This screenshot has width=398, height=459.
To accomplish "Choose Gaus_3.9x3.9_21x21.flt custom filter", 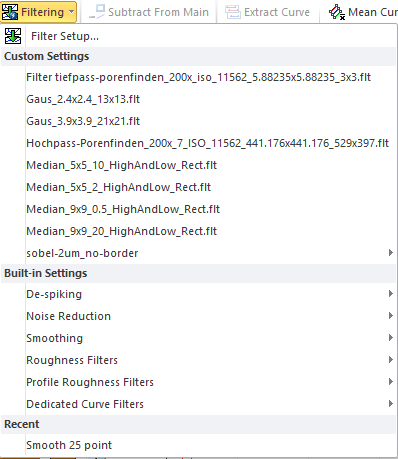I will pos(198,121).
